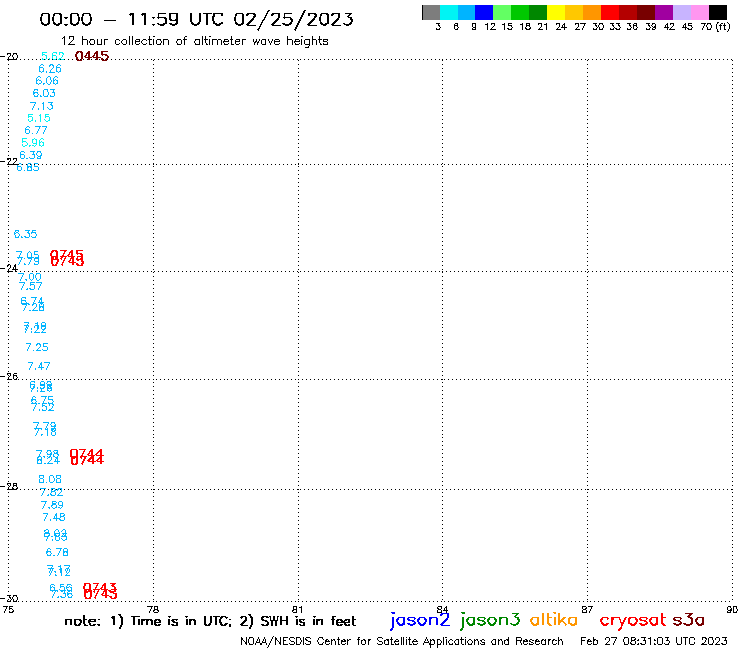
Task: Click the -28 latitude axis label
Action: (10, 486)
